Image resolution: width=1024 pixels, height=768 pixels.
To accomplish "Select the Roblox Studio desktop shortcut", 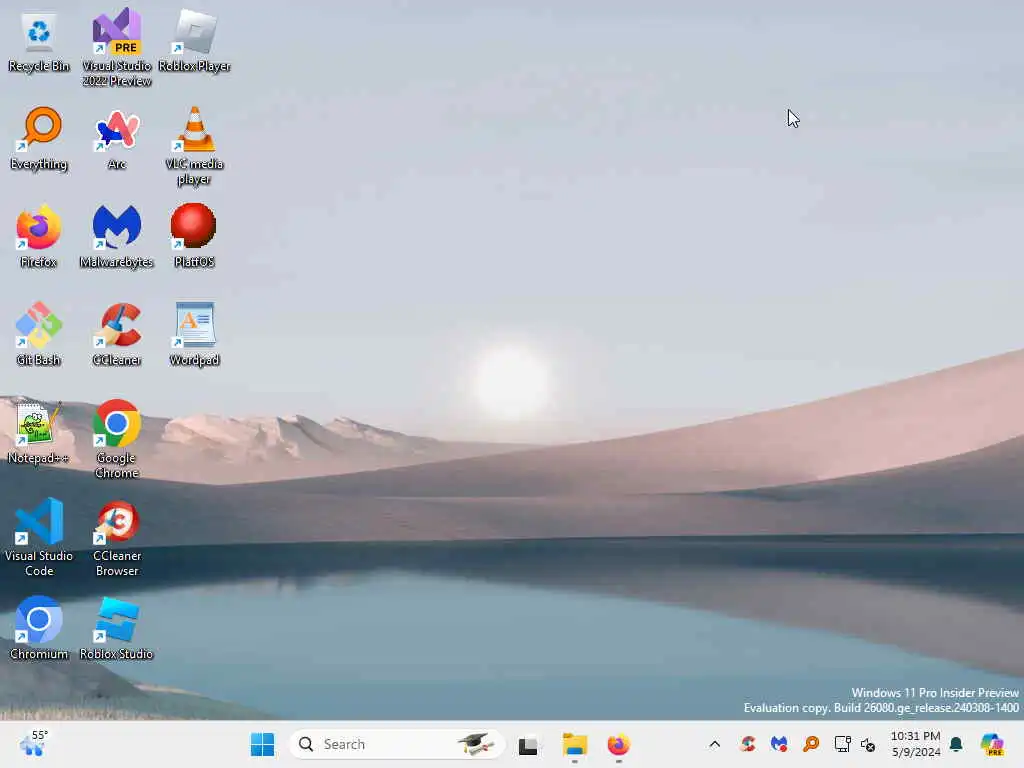I will [x=116, y=628].
